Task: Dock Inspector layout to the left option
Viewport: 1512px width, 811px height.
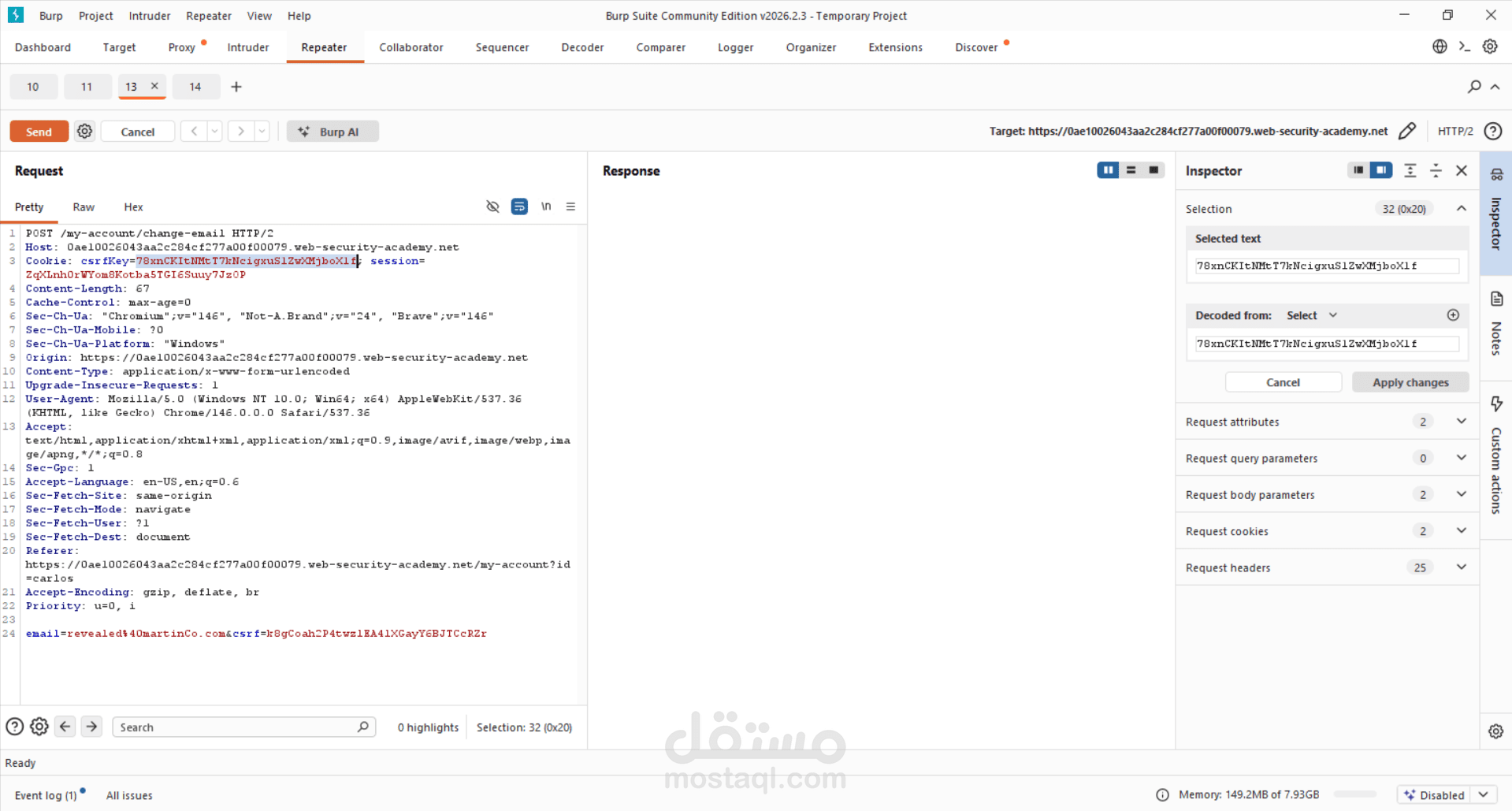Action: tap(1358, 170)
